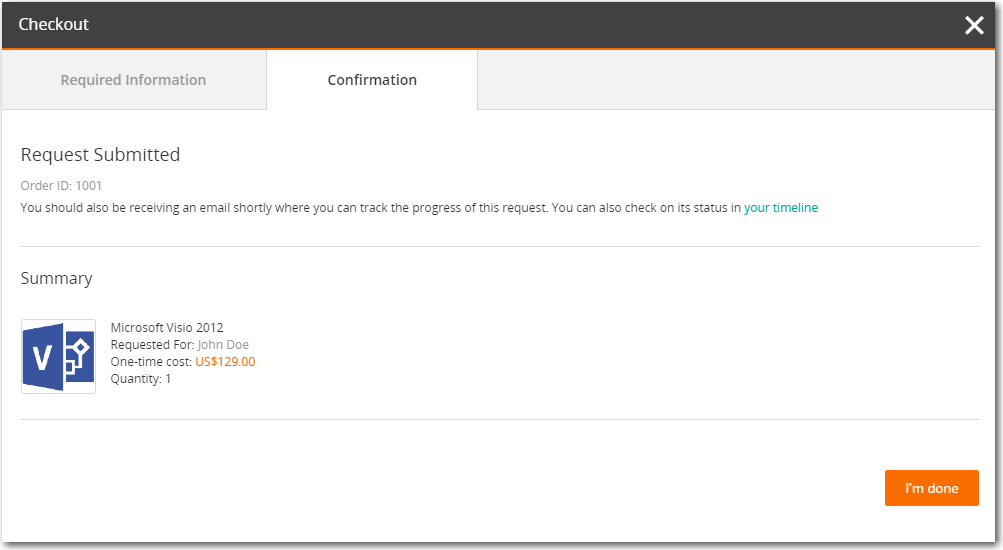This screenshot has height=550, width=1003.
Task: Click the US$129.00 price value
Action: coord(225,362)
